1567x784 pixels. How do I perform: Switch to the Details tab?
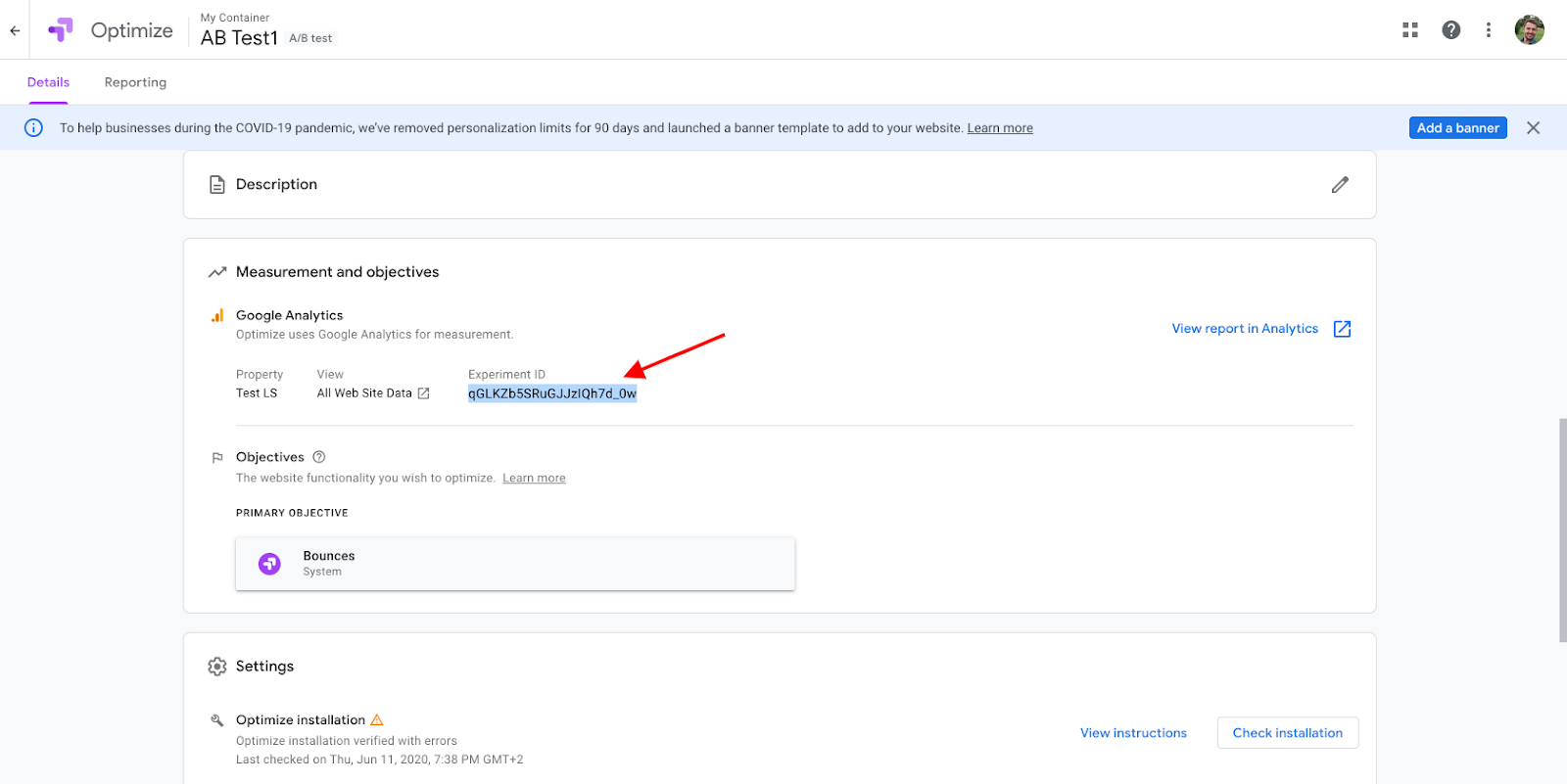[48, 82]
